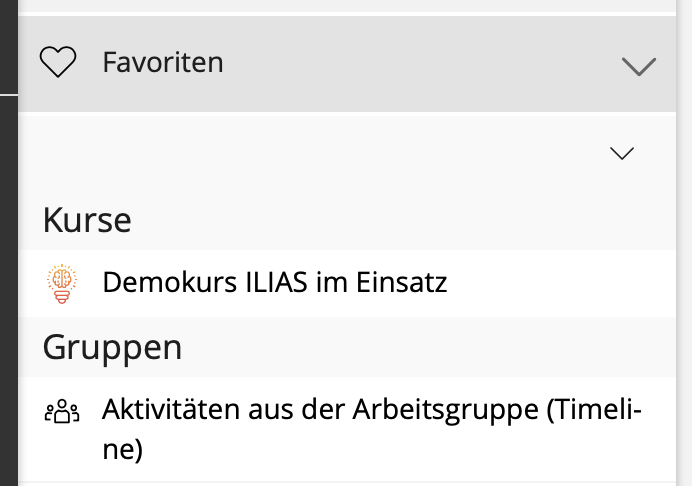
Task: Click the grey band right of Kurse heading
Action: [400, 220]
